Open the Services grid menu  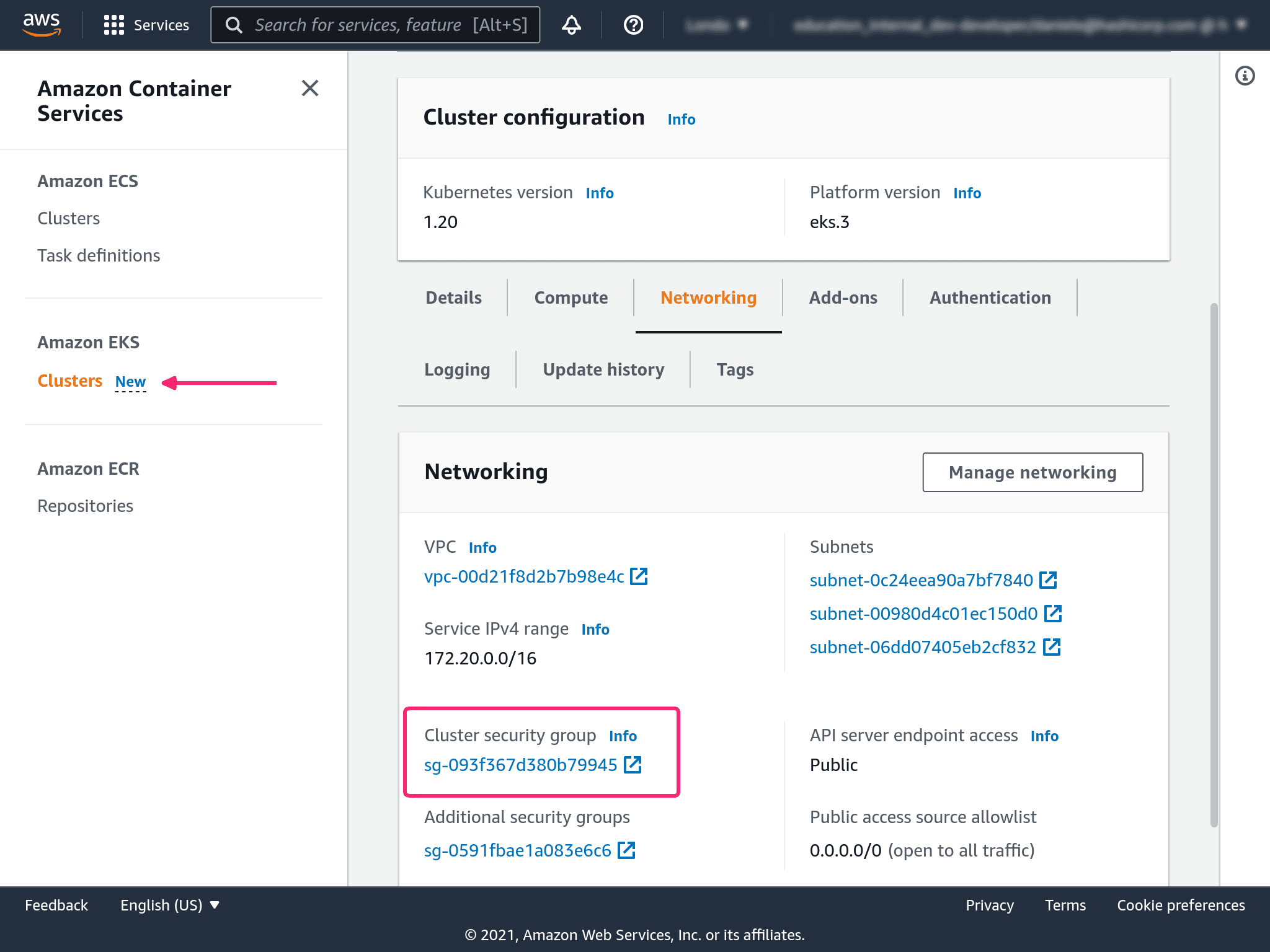pyautogui.click(x=114, y=25)
